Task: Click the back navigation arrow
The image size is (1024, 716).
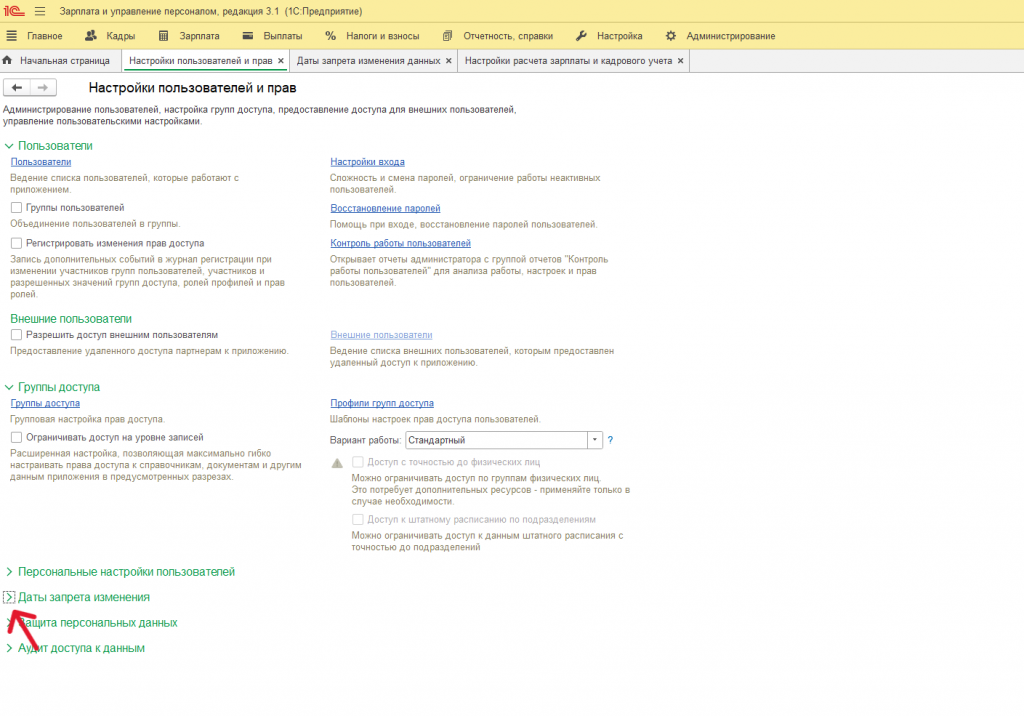Action: coord(17,88)
